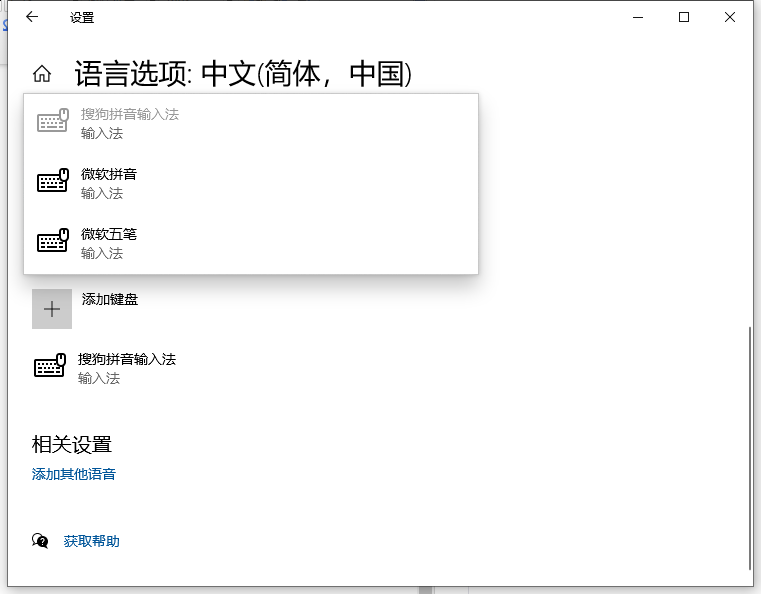This screenshot has height=594, width=761.
Task: Open the 添加其他语音 link
Action: tap(74, 474)
